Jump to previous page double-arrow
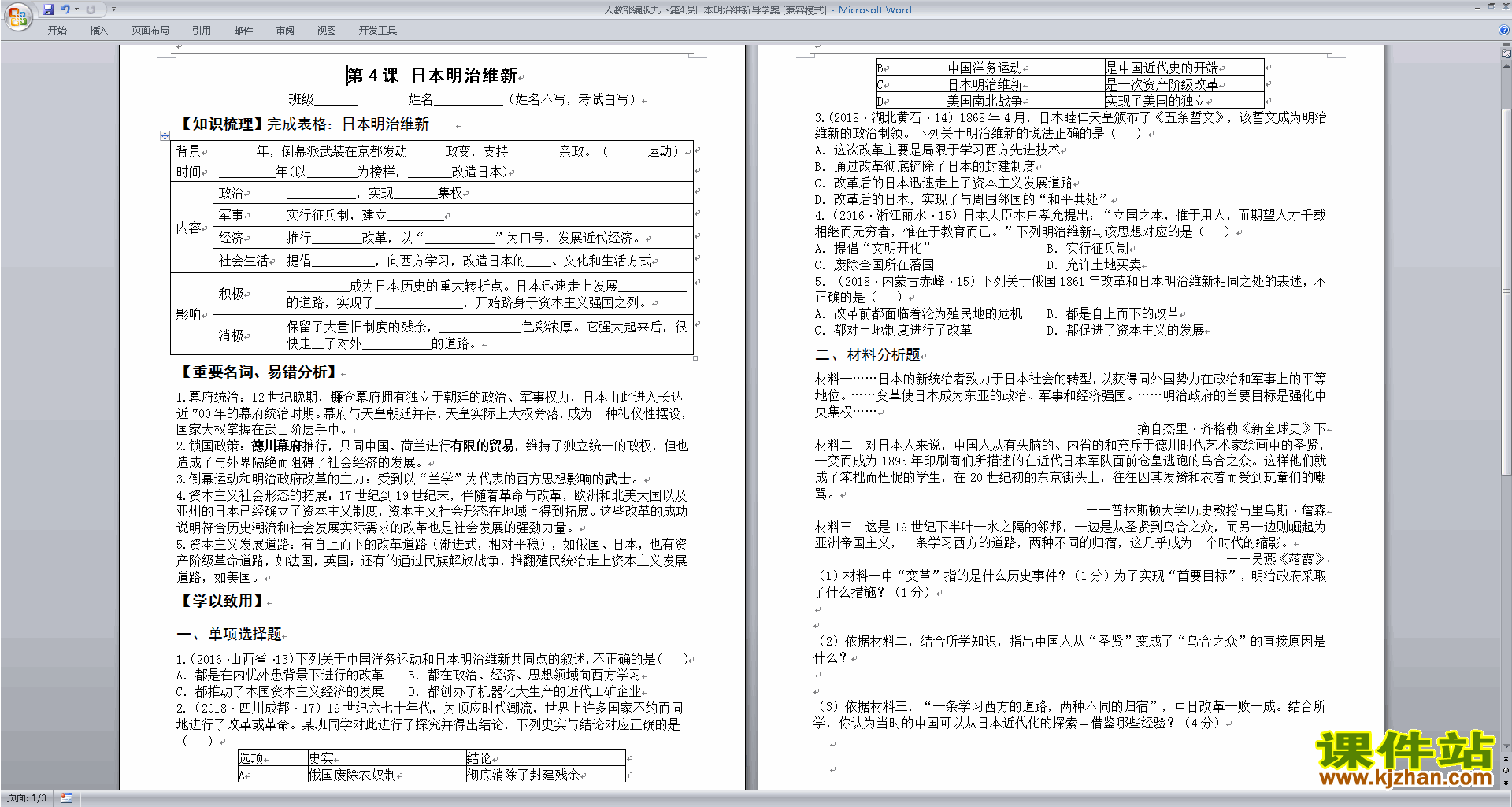 (1506, 758)
